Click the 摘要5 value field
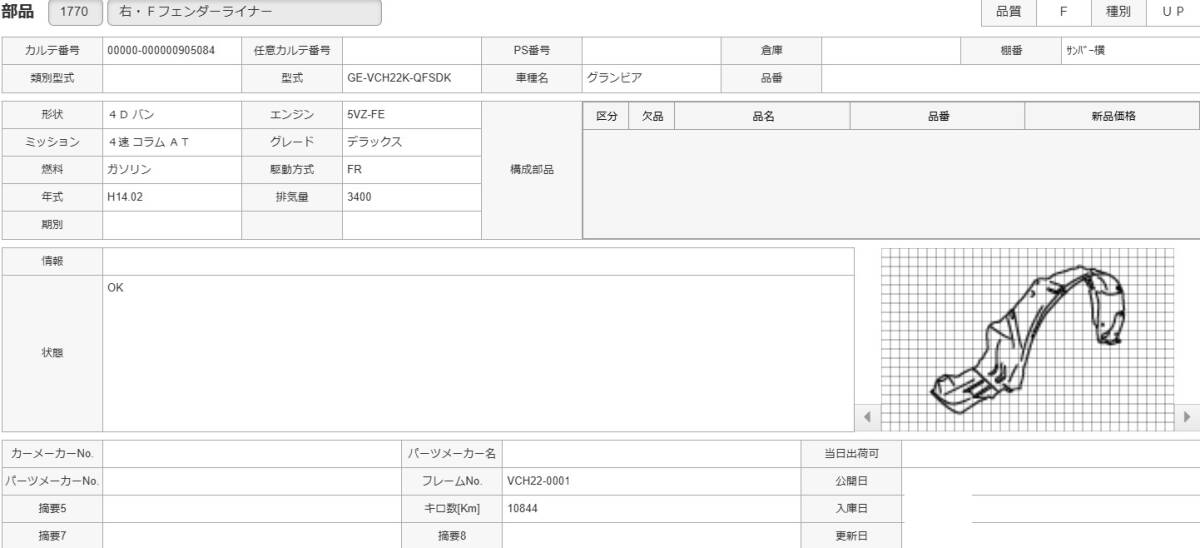The image size is (1200, 548). [x=252, y=508]
